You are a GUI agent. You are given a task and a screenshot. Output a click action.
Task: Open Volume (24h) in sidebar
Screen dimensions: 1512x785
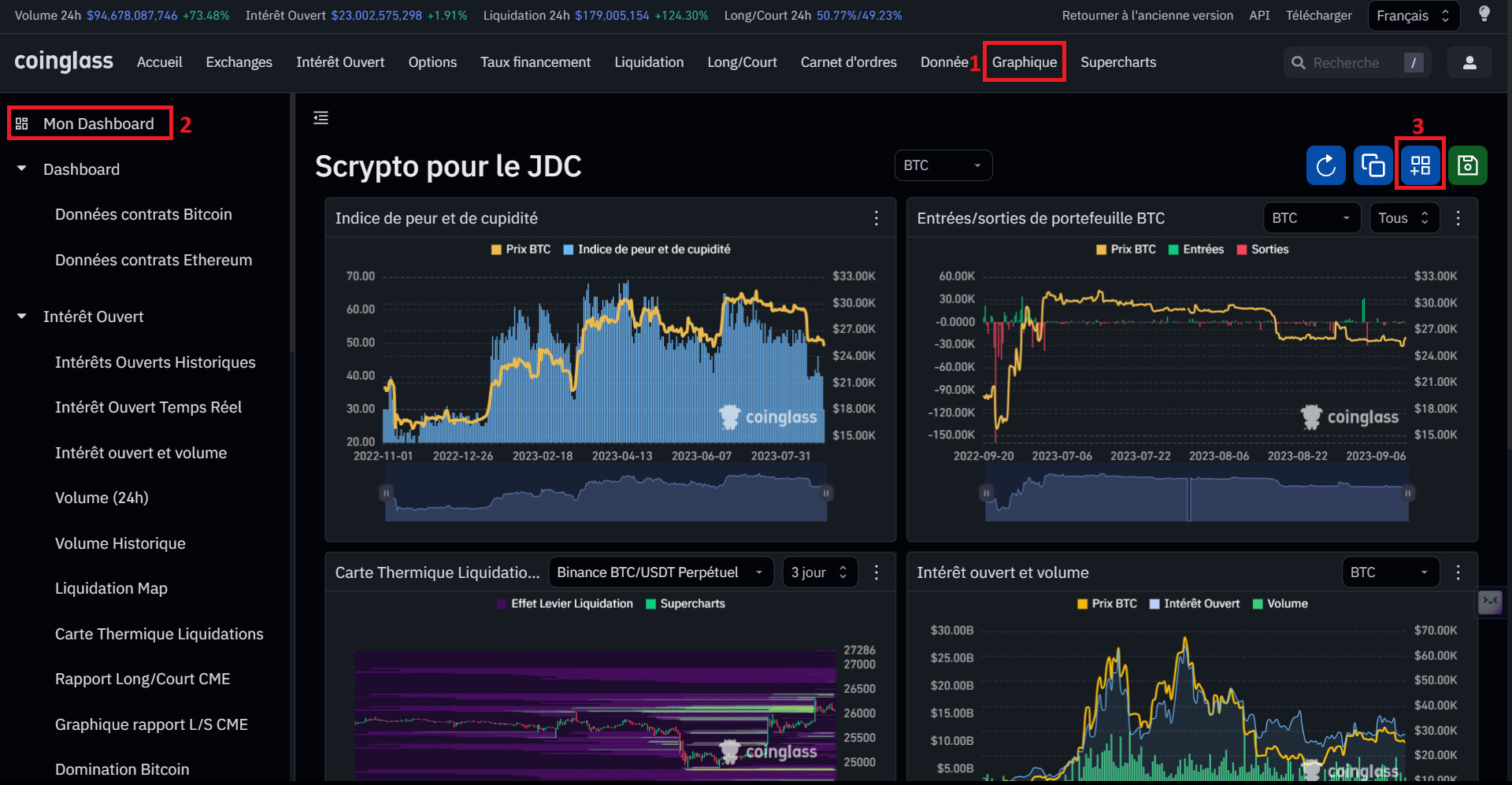coord(102,498)
